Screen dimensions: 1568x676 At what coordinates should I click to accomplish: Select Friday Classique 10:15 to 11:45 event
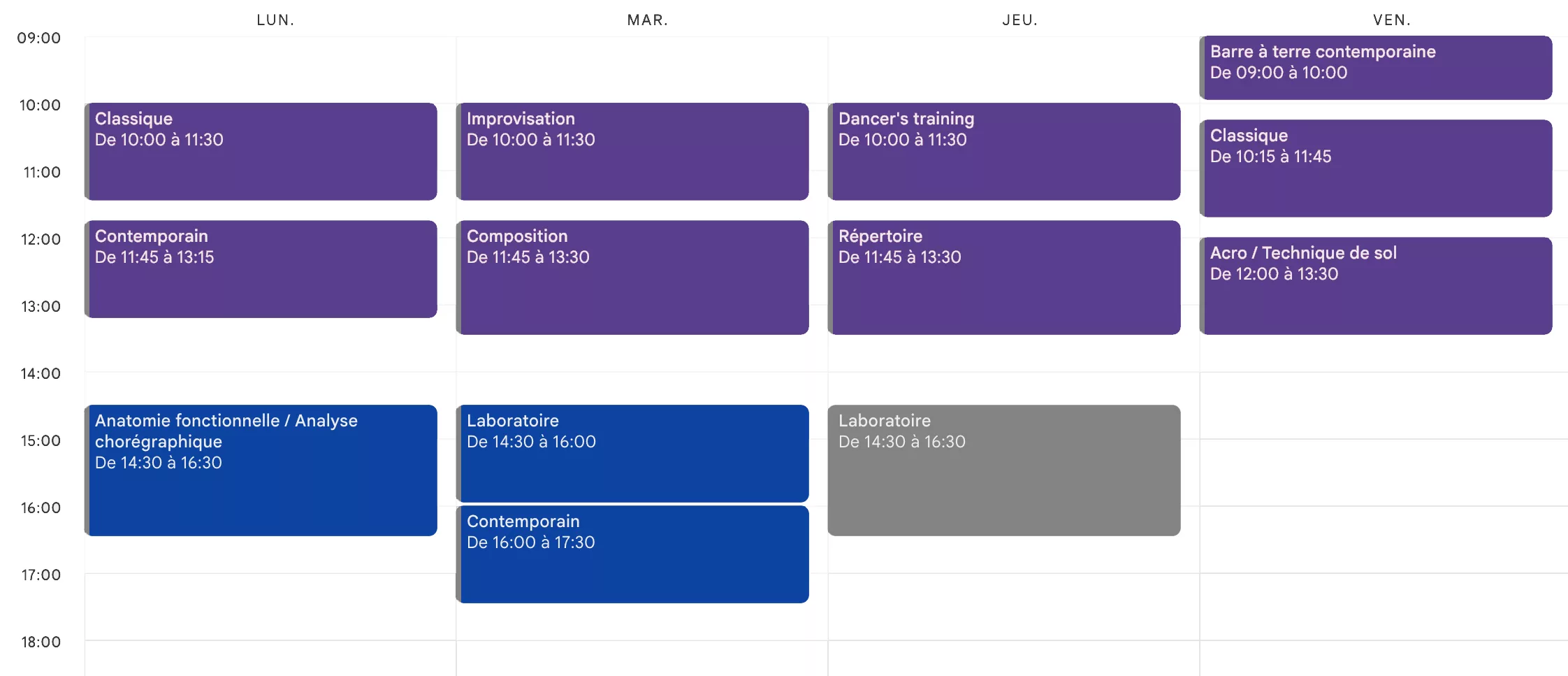[1376, 168]
